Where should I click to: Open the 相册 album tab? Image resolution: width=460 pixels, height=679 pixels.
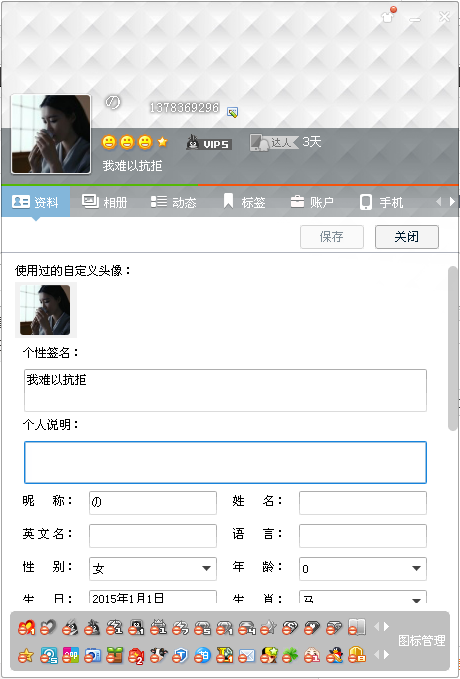(x=104, y=202)
